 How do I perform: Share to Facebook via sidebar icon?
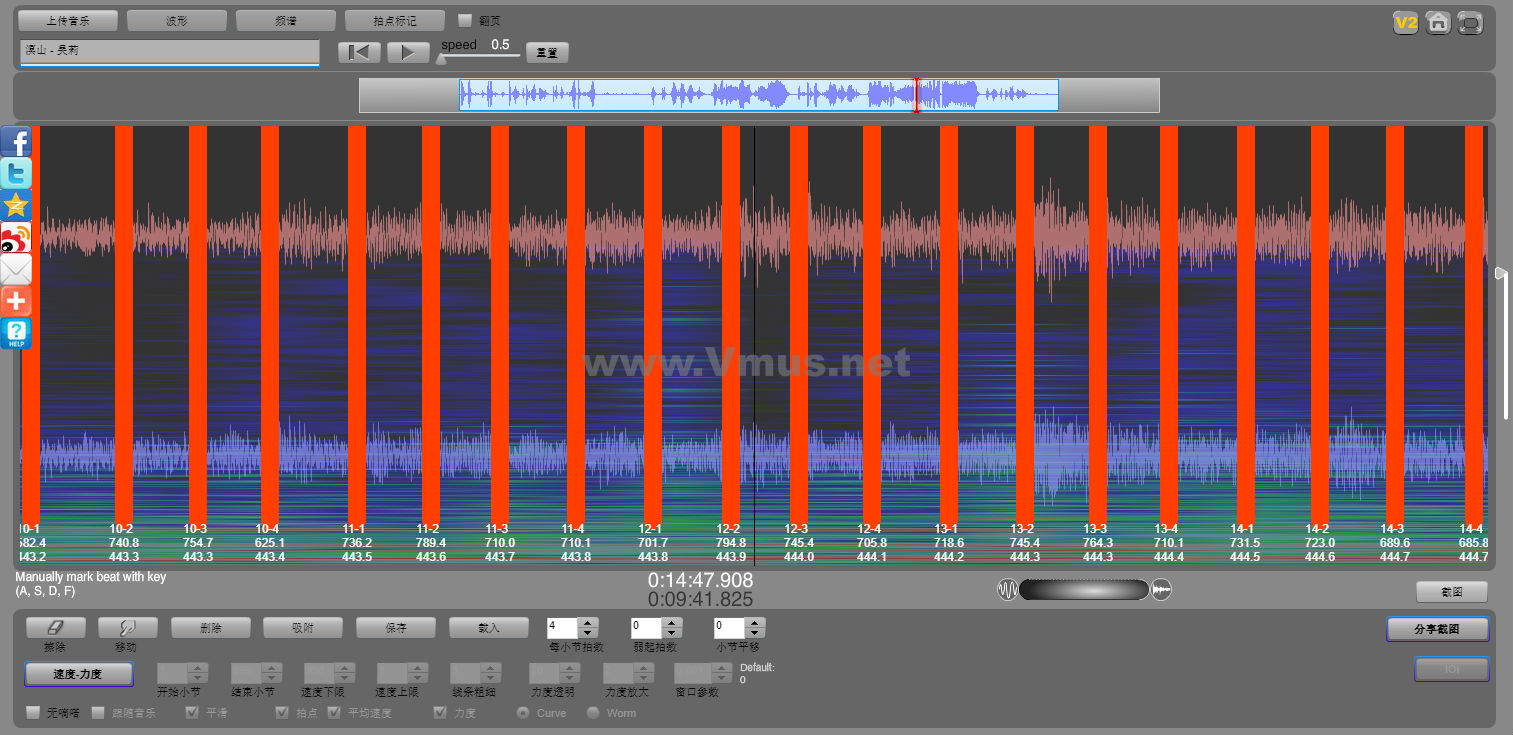(x=16, y=141)
